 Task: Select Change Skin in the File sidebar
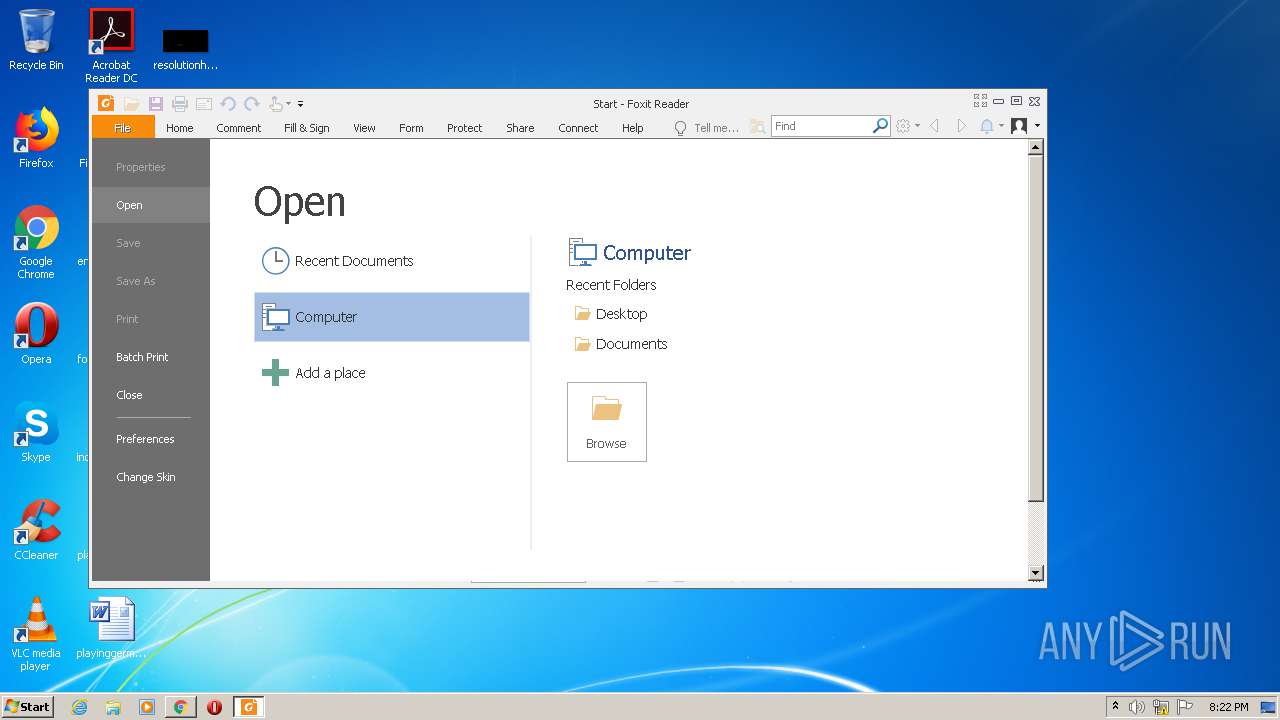151,477
